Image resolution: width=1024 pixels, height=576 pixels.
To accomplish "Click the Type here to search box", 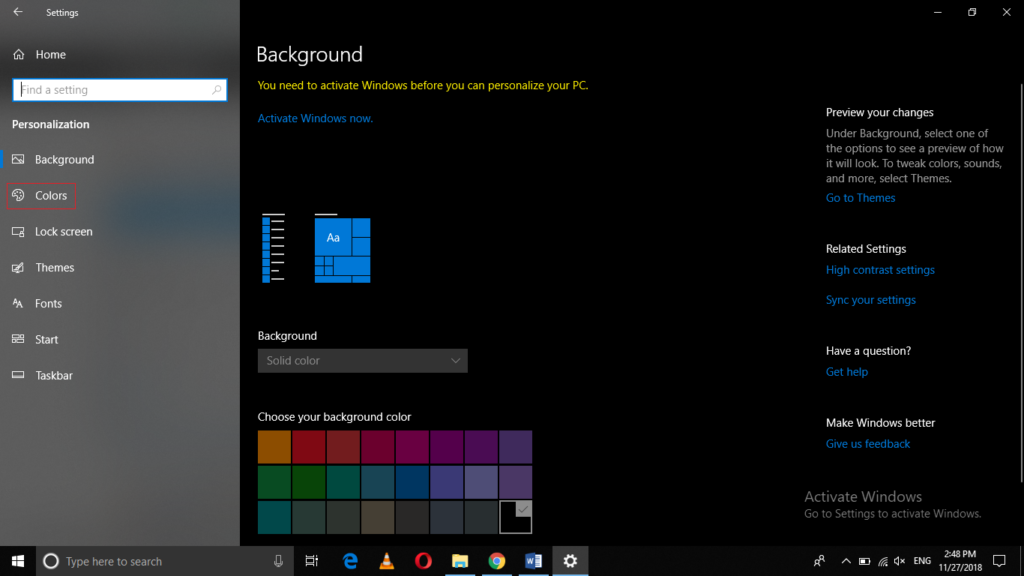I will click(x=165, y=561).
